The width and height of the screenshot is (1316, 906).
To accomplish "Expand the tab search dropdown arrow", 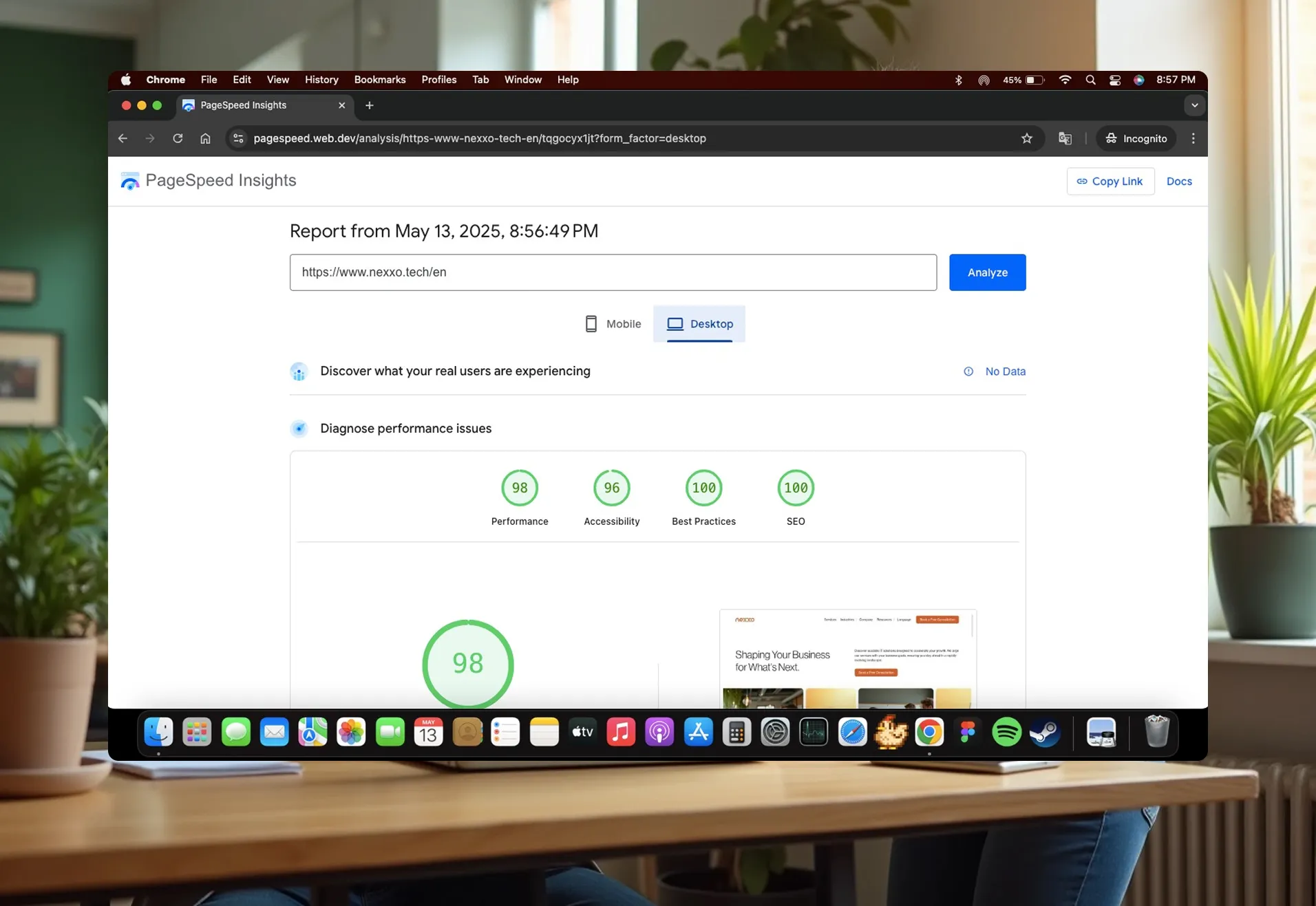I will point(1194,105).
